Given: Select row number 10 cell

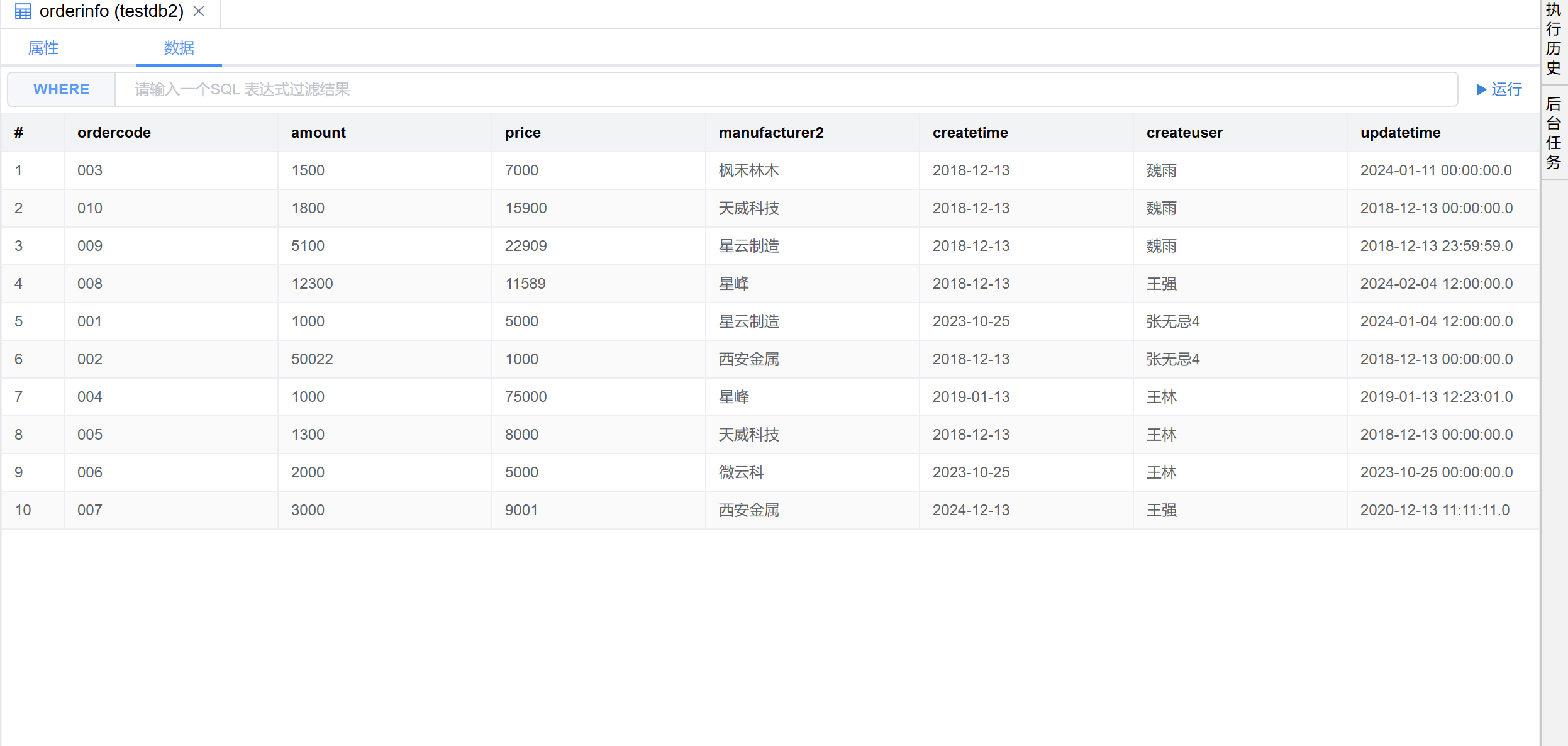Looking at the screenshot, I should 23,510.
